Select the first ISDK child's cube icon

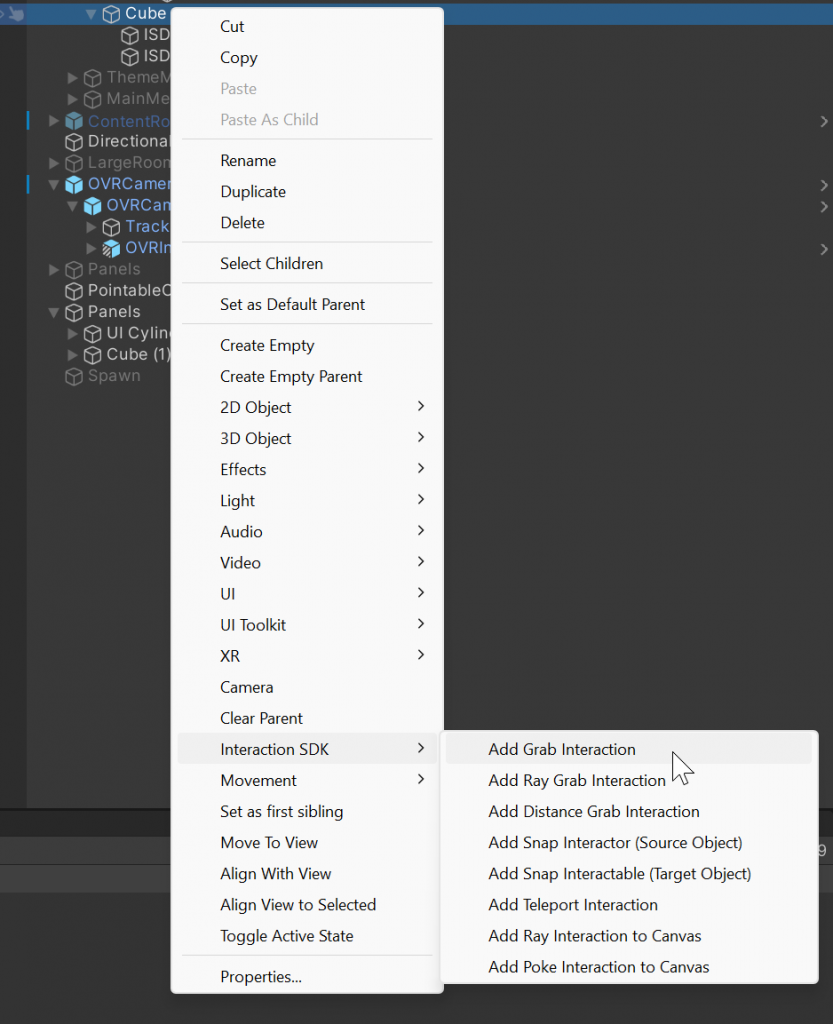coord(130,34)
